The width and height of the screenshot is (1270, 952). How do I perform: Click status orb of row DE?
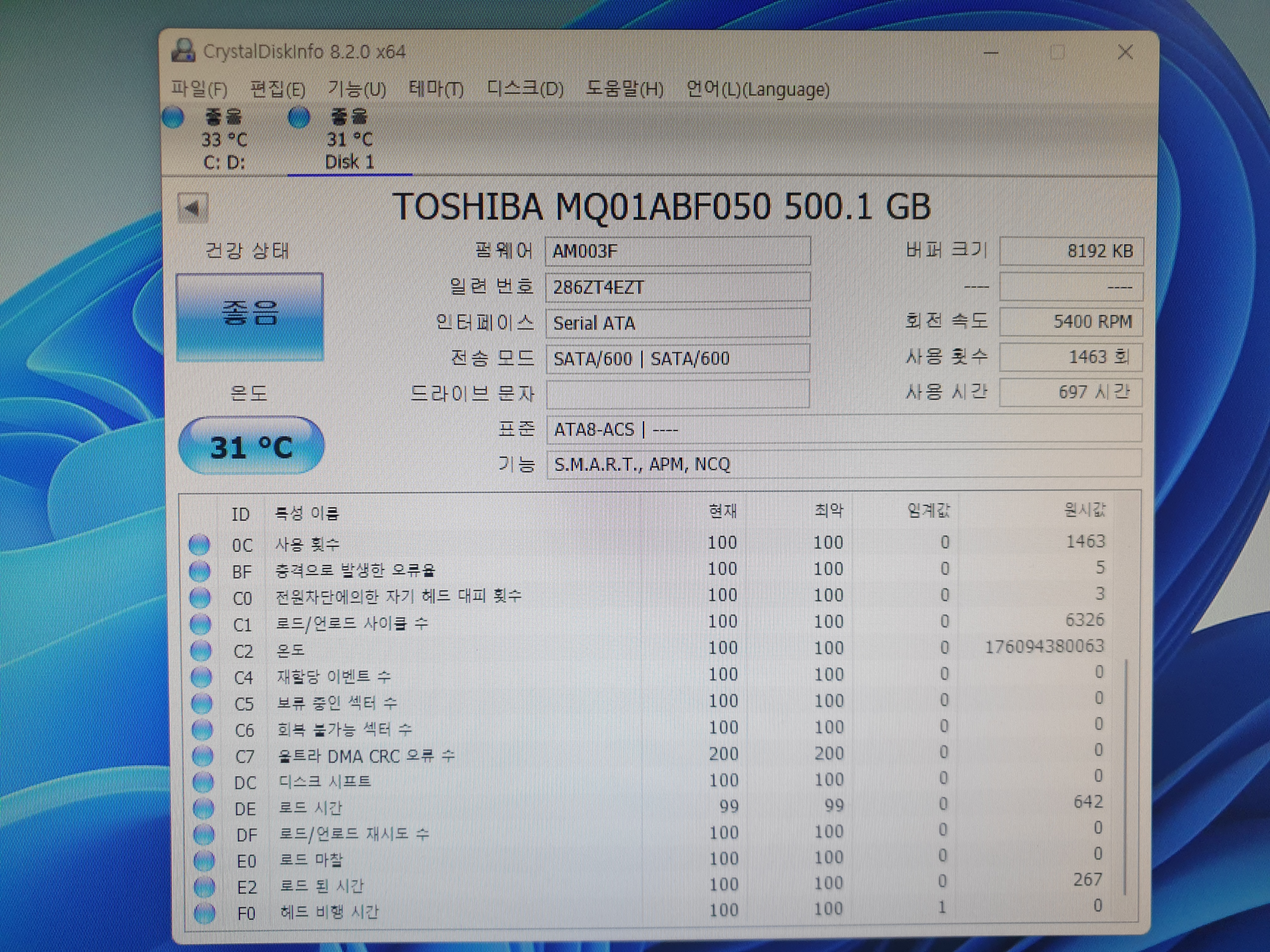pyautogui.click(x=203, y=808)
